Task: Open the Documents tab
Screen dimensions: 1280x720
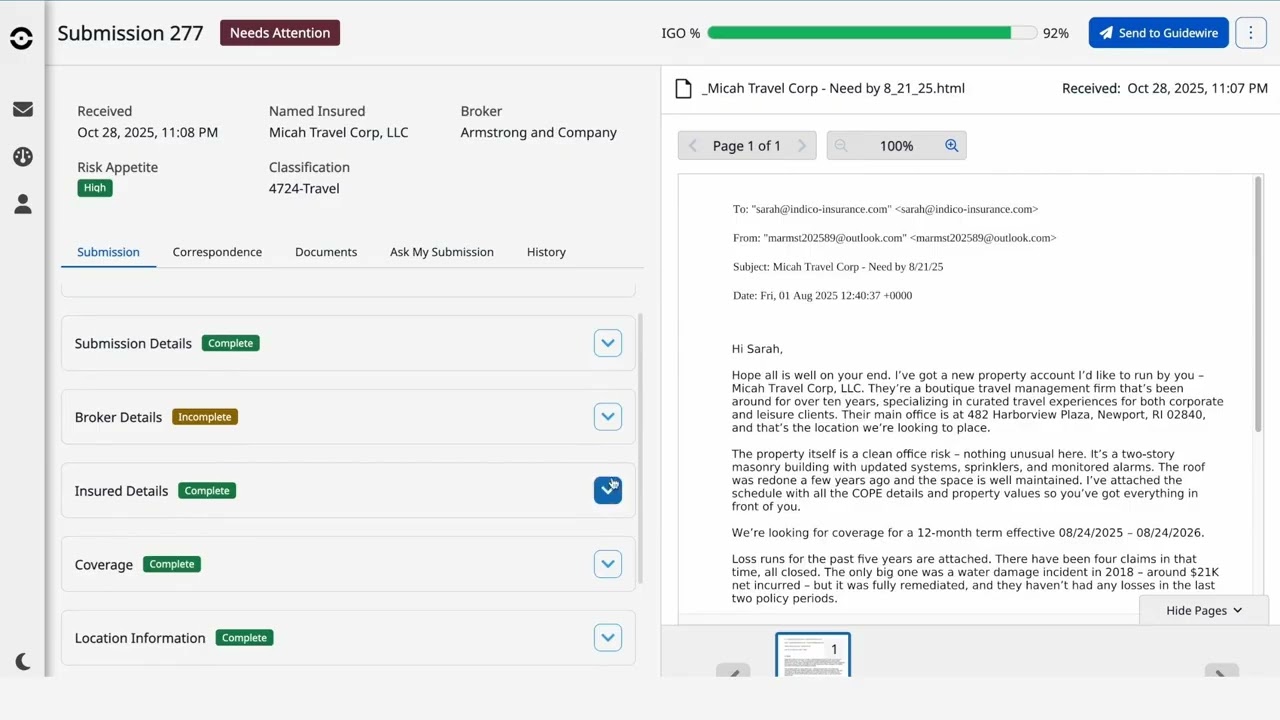Action: pyautogui.click(x=326, y=252)
